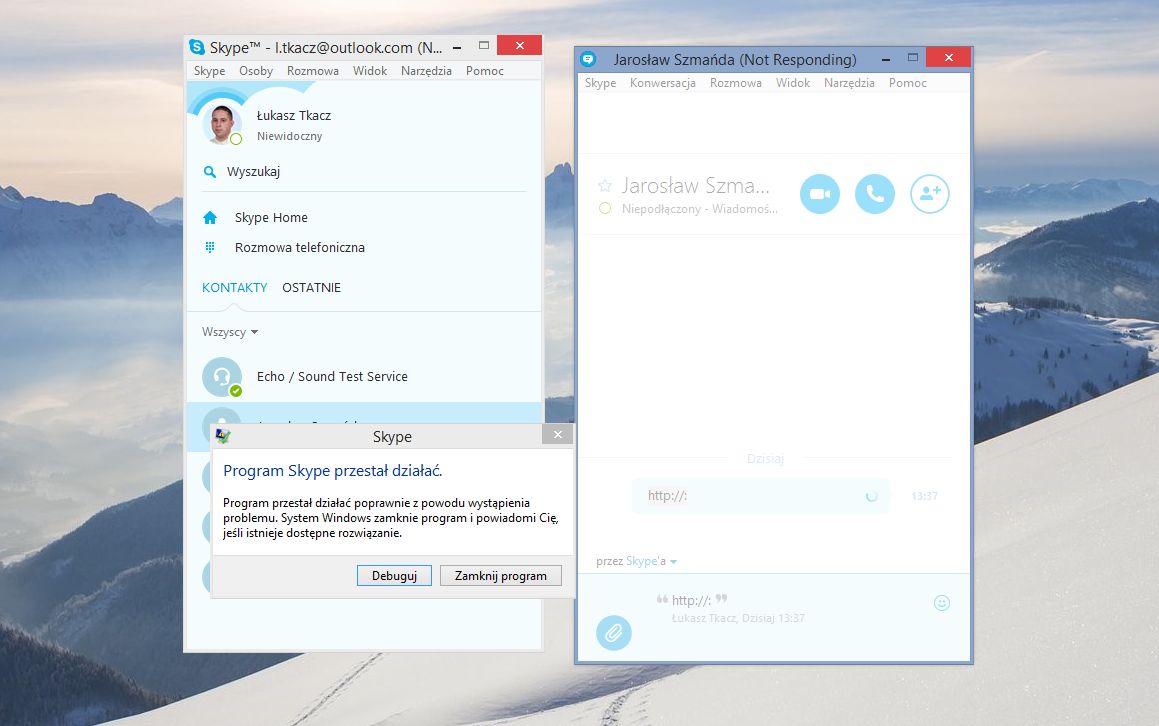Image resolution: width=1159 pixels, height=726 pixels.
Task: Open the emoticon picker smiley
Action: [942, 603]
